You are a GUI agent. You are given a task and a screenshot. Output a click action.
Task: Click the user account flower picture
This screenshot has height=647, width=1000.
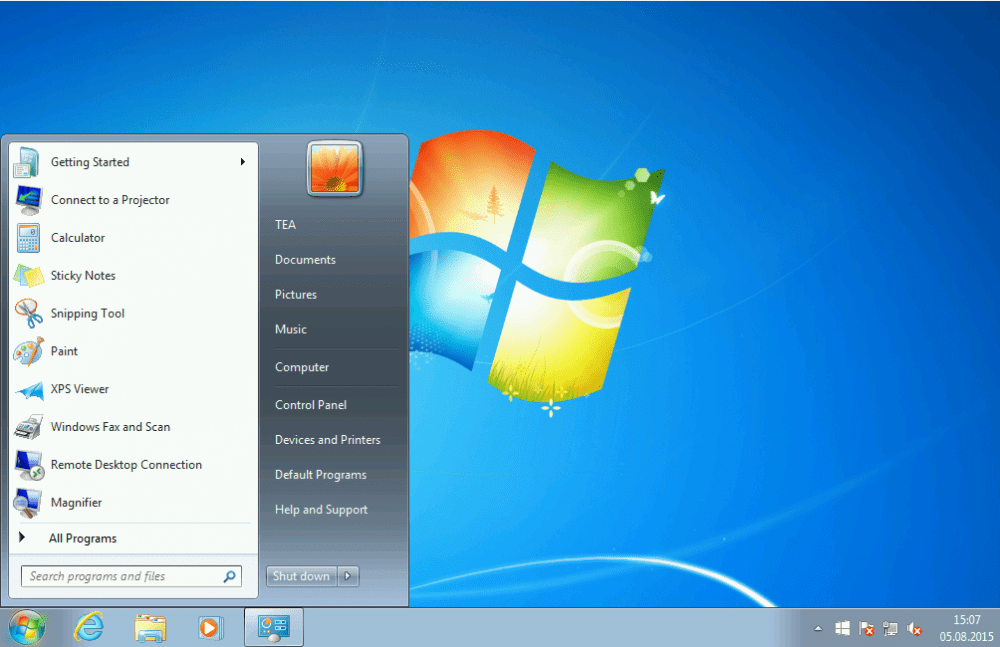pyautogui.click(x=335, y=169)
